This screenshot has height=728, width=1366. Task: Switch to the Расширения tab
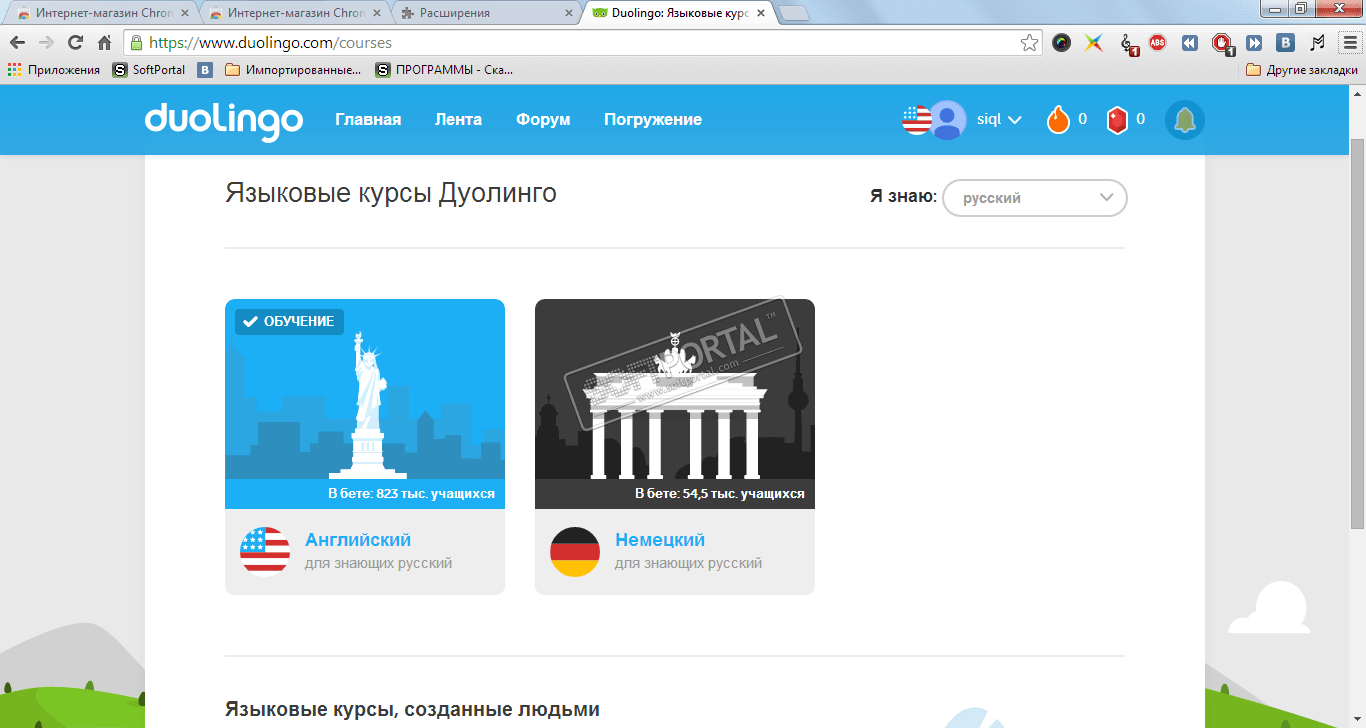tap(484, 14)
